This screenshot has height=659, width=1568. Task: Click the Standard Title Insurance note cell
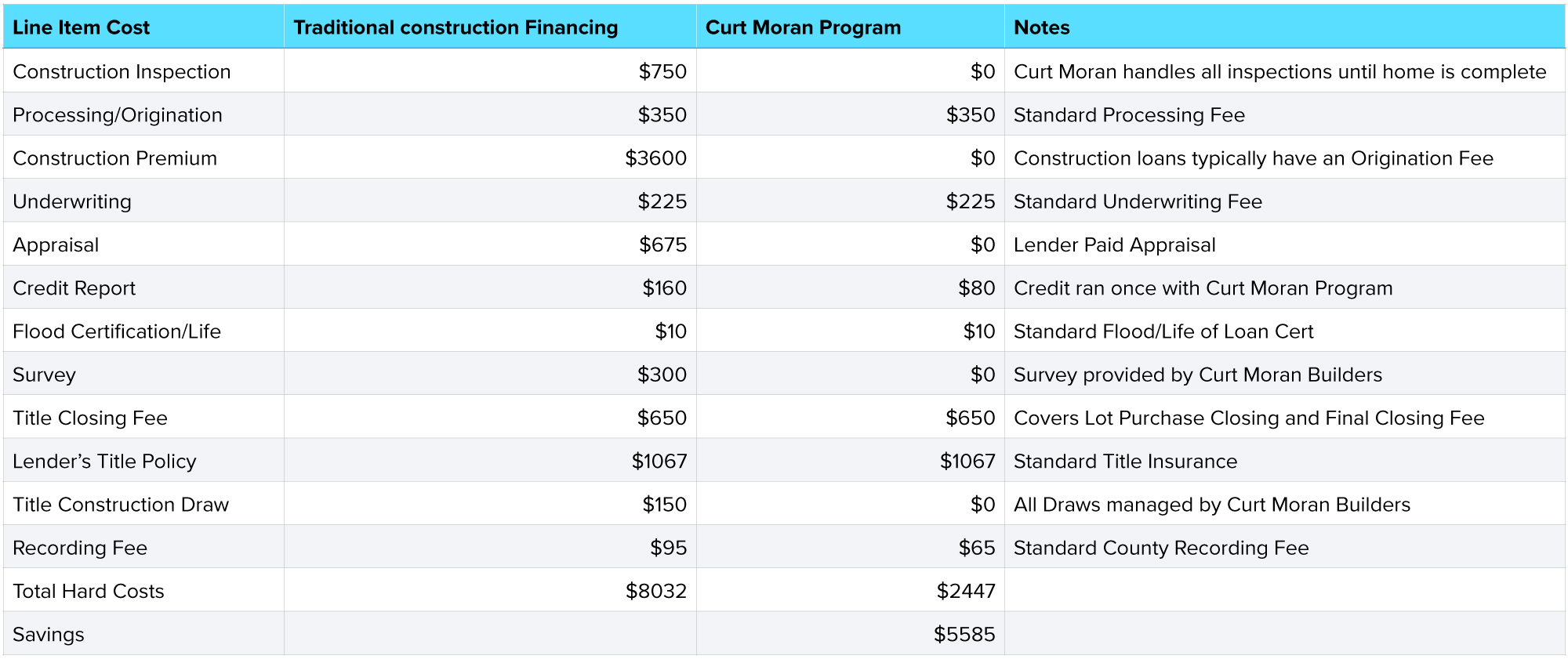pos(1125,462)
